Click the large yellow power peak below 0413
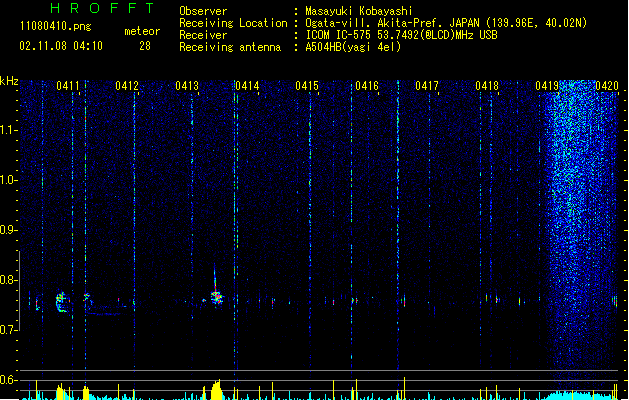Screen dimensions: 629x400 click(x=216, y=390)
